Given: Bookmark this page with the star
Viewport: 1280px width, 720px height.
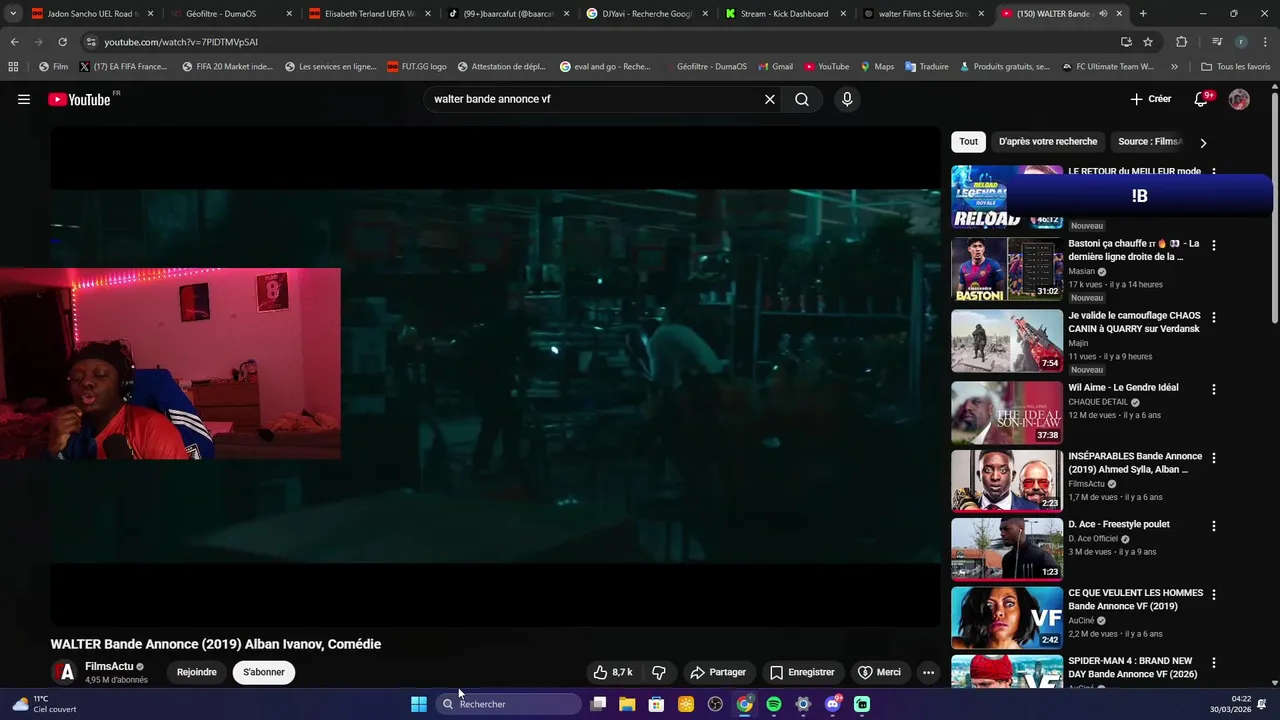Looking at the screenshot, I should coord(1148,42).
